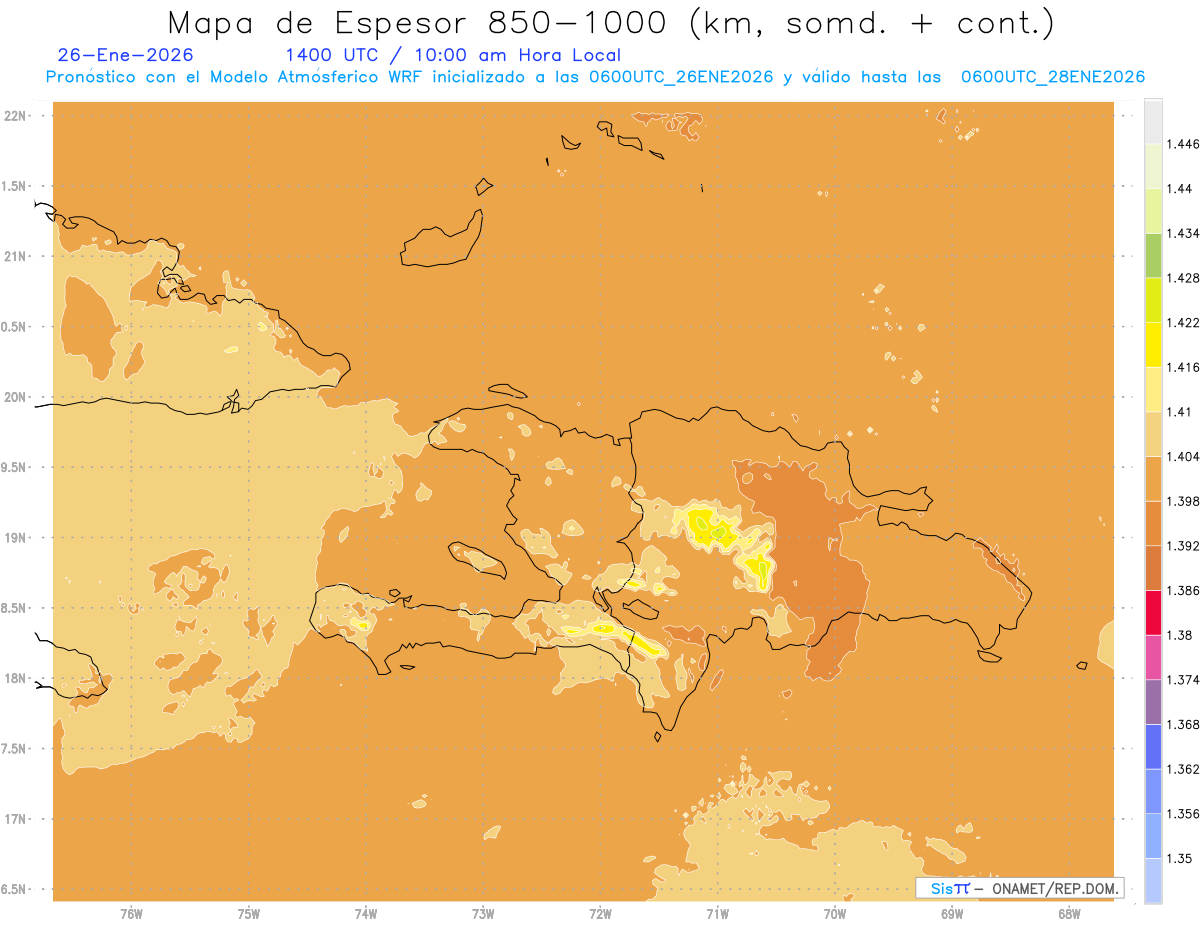Click the '1.356' colorbar value
This screenshot has width=1200, height=927.
(1182, 814)
